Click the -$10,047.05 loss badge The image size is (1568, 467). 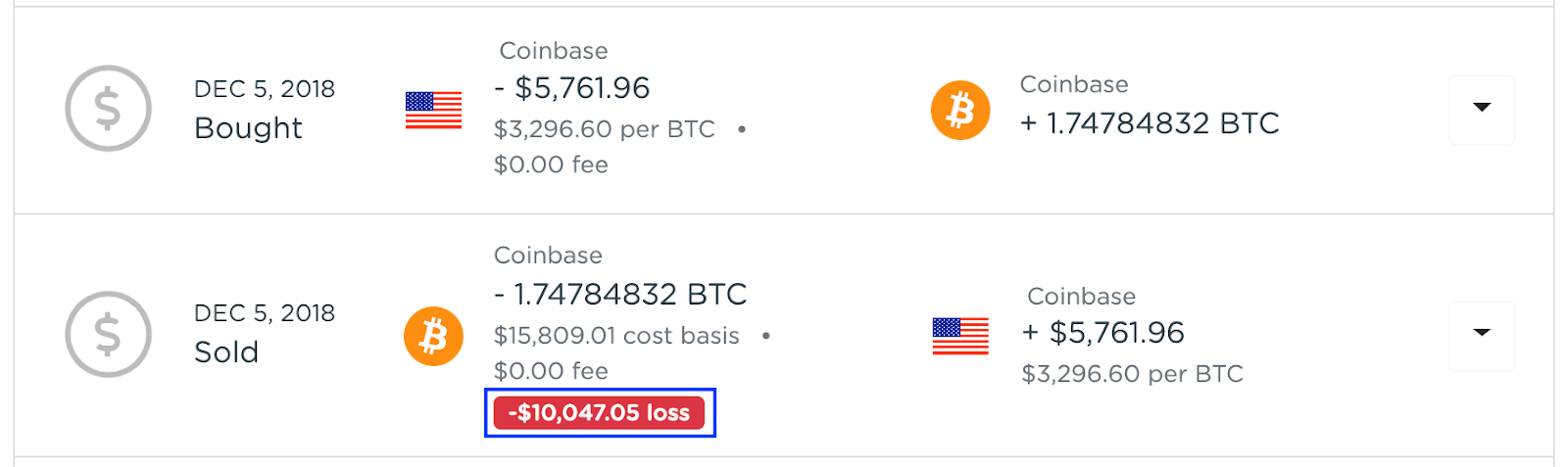coord(599,412)
